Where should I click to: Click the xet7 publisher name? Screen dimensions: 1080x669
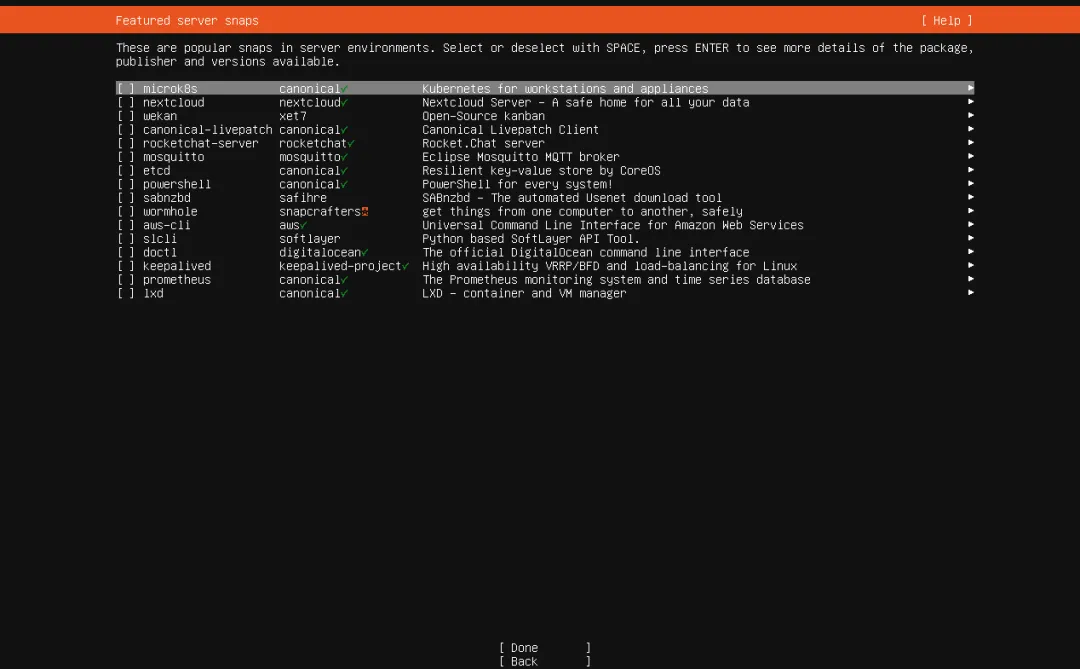click(293, 116)
